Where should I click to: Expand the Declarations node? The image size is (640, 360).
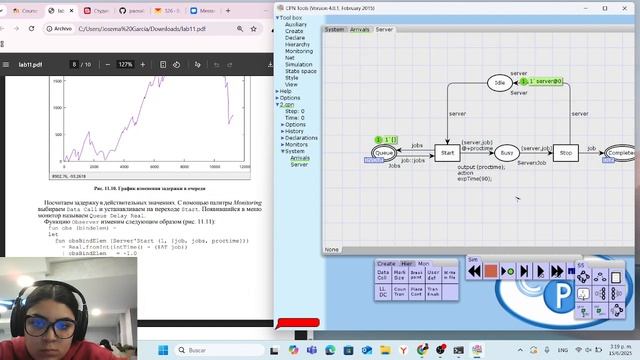pos(282,138)
